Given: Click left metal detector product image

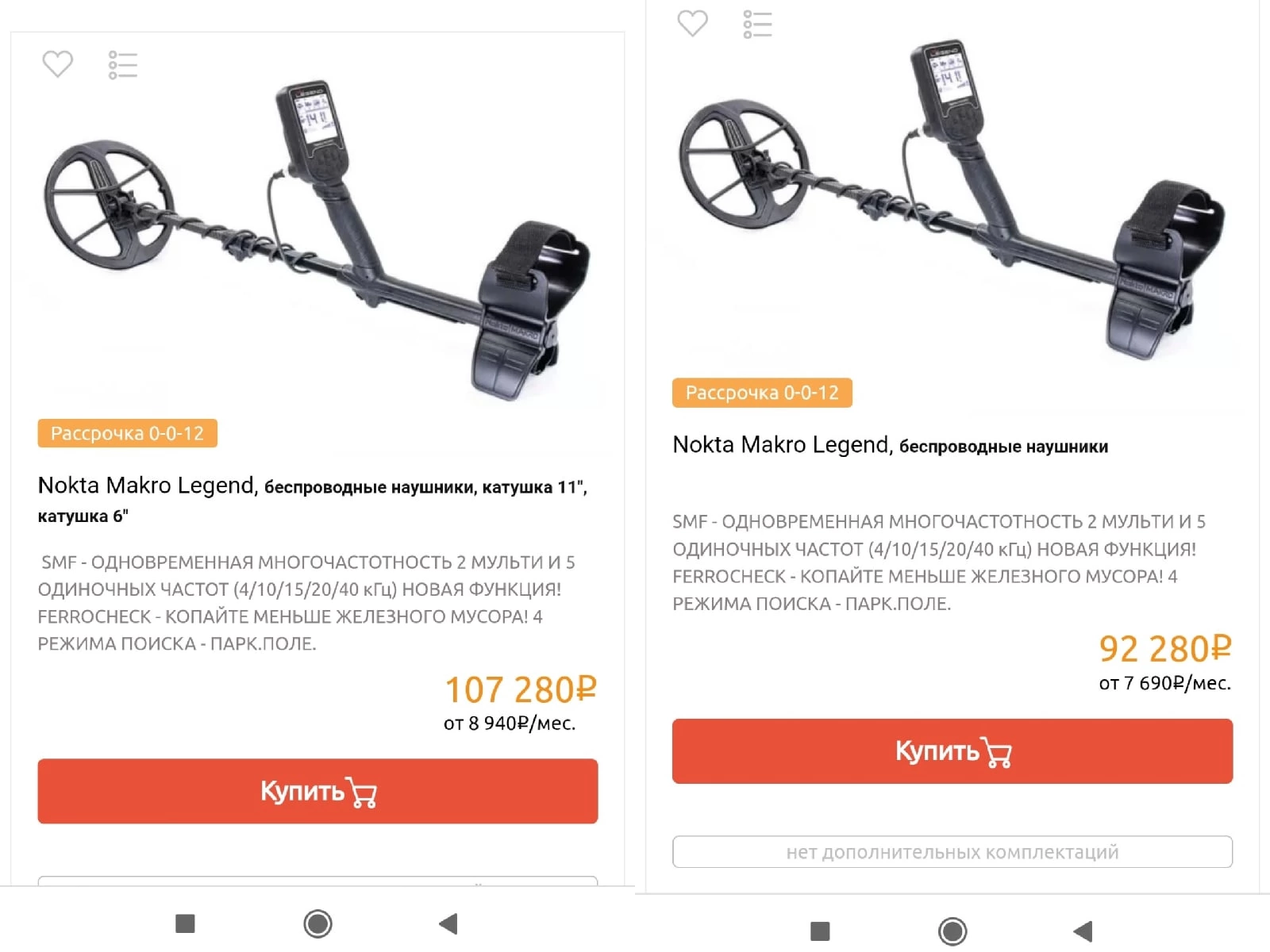Looking at the screenshot, I should (x=317, y=238).
